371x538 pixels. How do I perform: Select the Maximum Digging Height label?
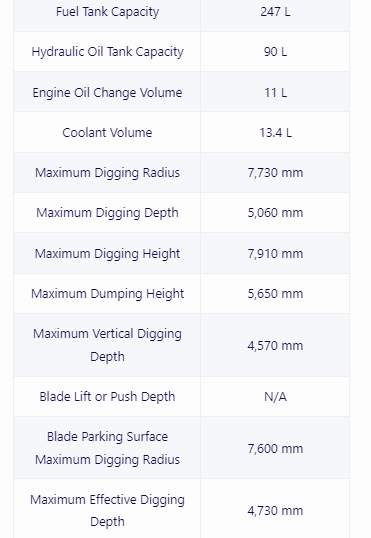tap(107, 254)
